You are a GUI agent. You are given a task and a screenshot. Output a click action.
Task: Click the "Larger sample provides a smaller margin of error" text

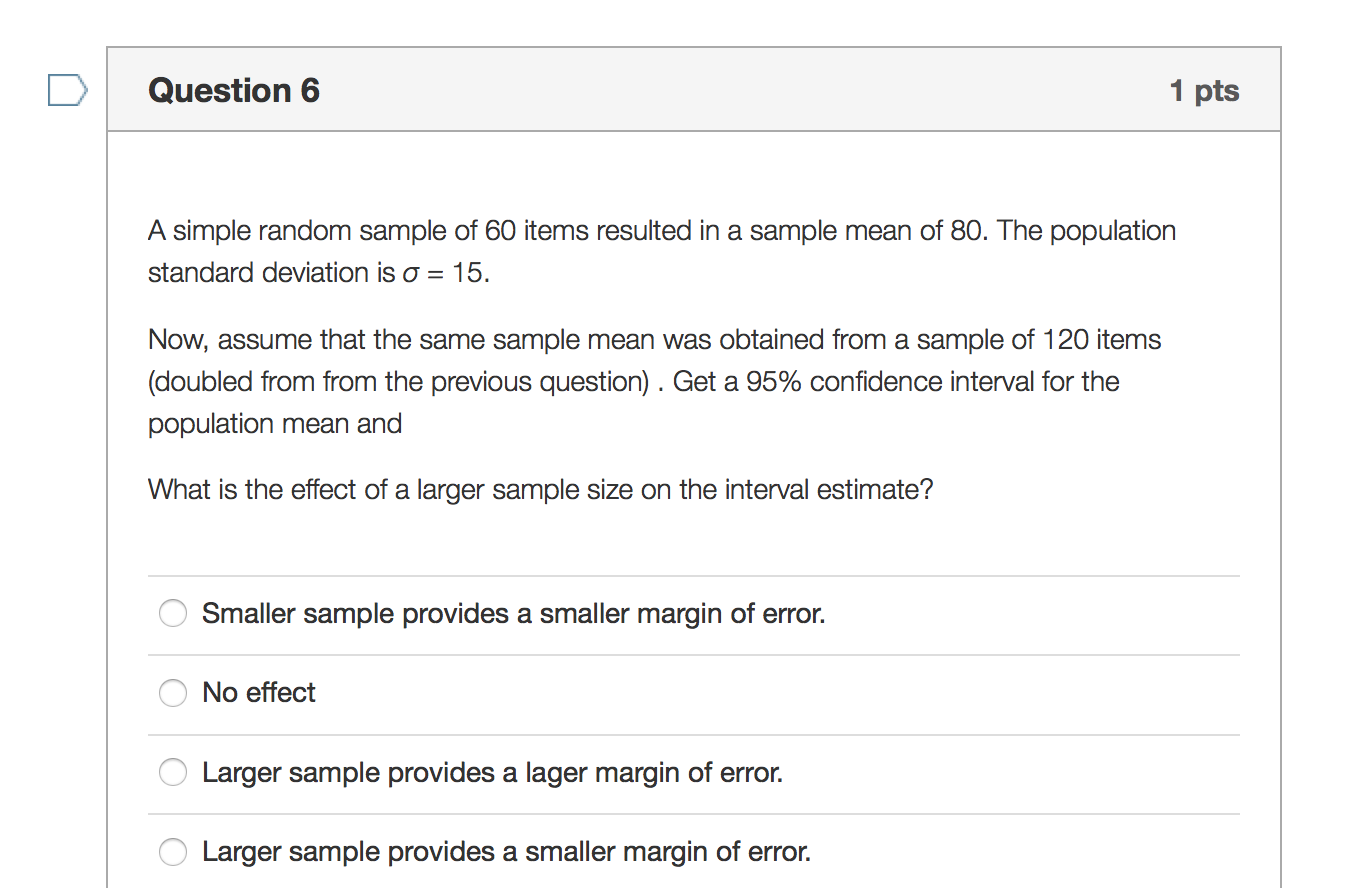pos(505,851)
